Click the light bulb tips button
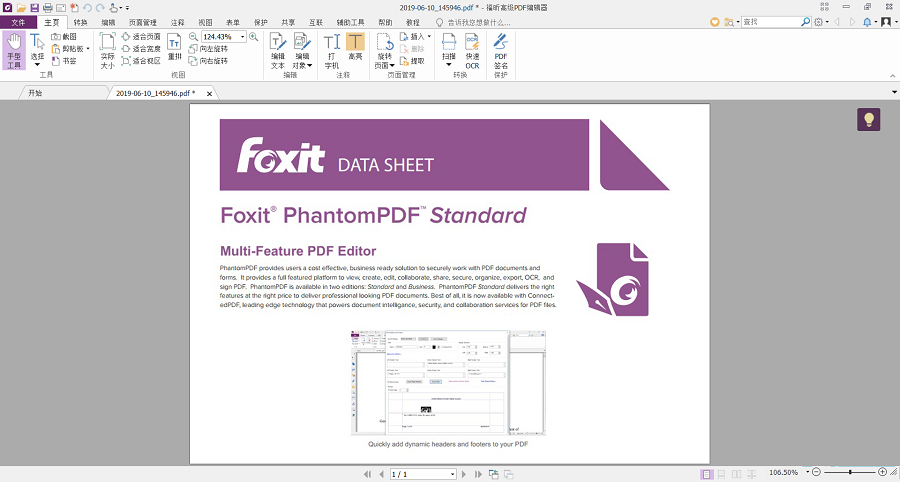The image size is (900, 482). coord(868,119)
